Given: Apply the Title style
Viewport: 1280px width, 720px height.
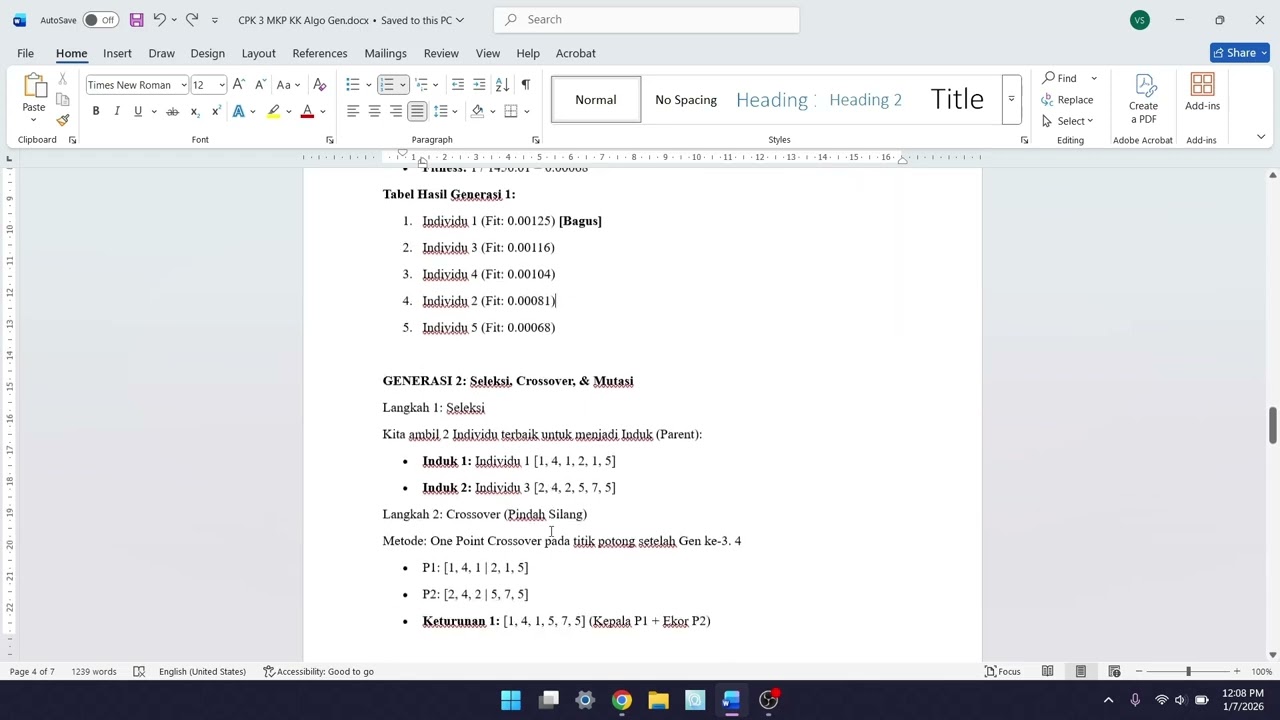Looking at the screenshot, I should pyautogui.click(x=957, y=99).
